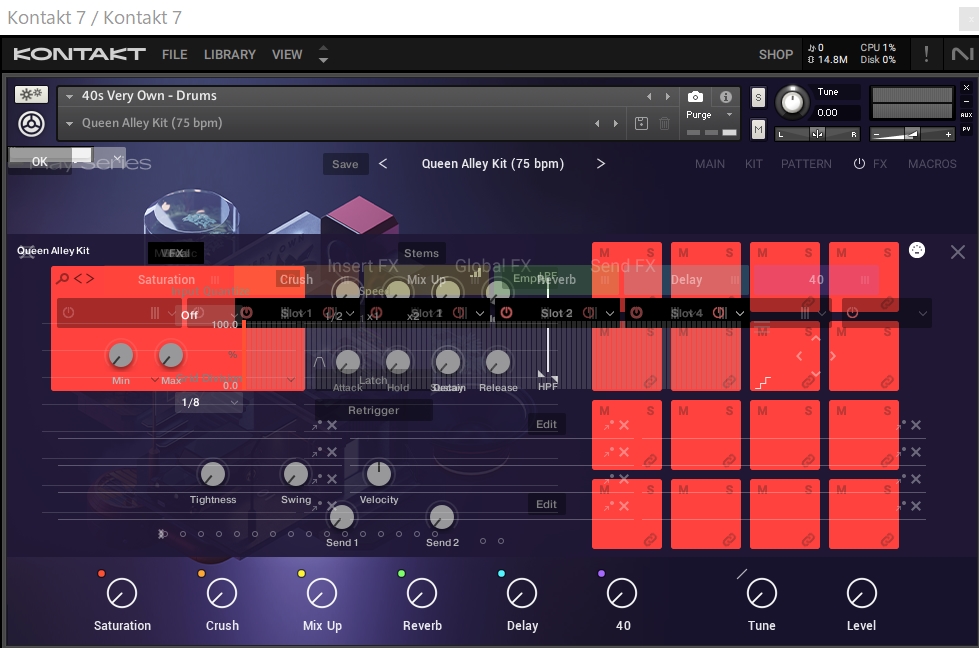Screen dimensions: 979x648
Task: Load next instrument via header right arrow
Action: tap(667, 96)
